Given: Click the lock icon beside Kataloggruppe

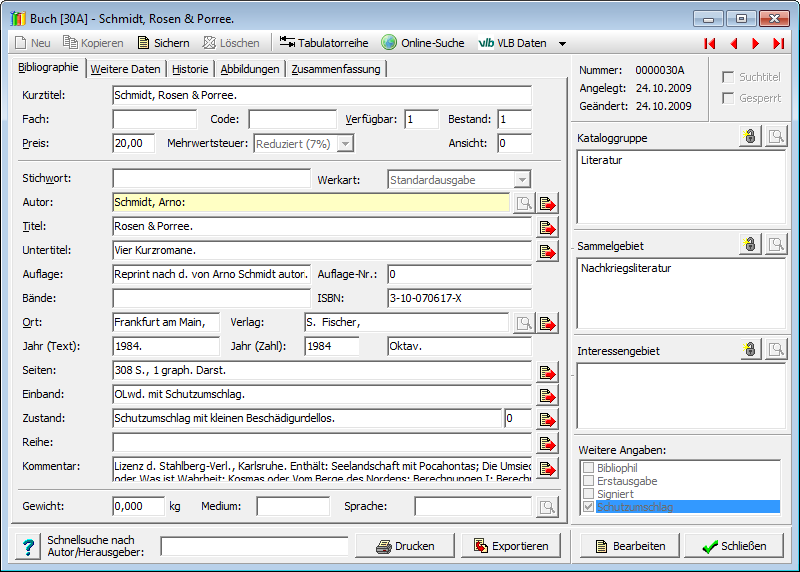Looking at the screenshot, I should coord(750,136).
